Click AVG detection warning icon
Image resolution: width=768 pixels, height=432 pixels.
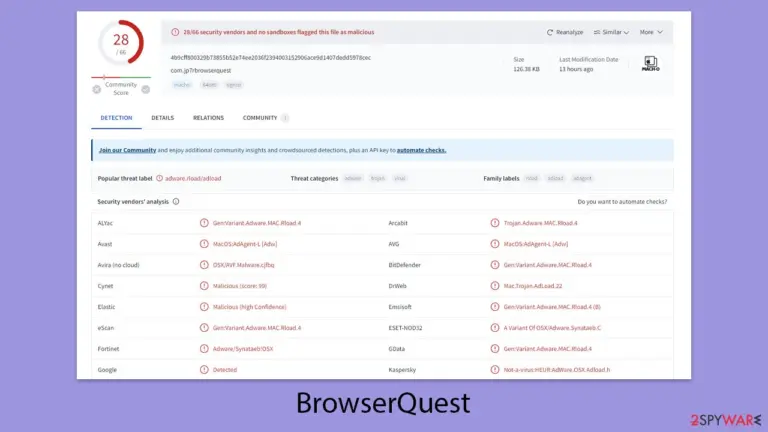pyautogui.click(x=495, y=244)
